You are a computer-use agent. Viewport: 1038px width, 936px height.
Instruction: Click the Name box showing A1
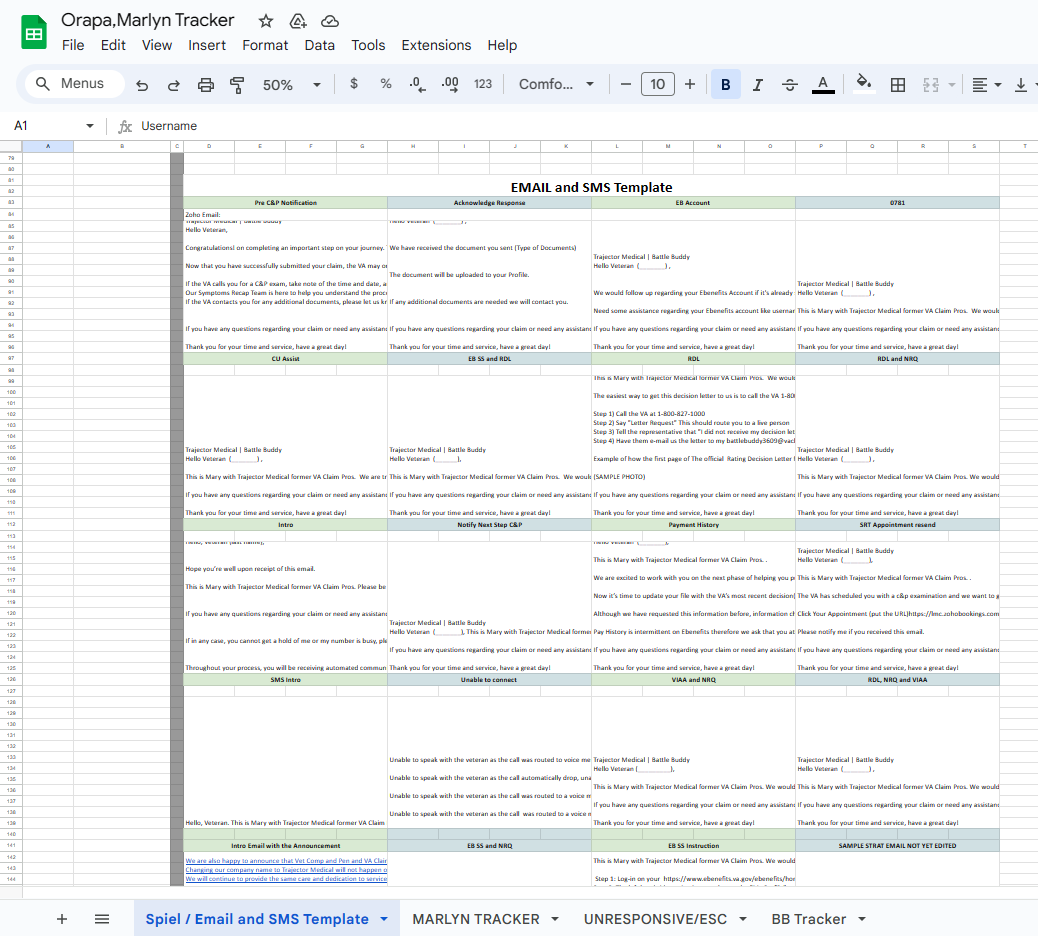[x=46, y=126]
